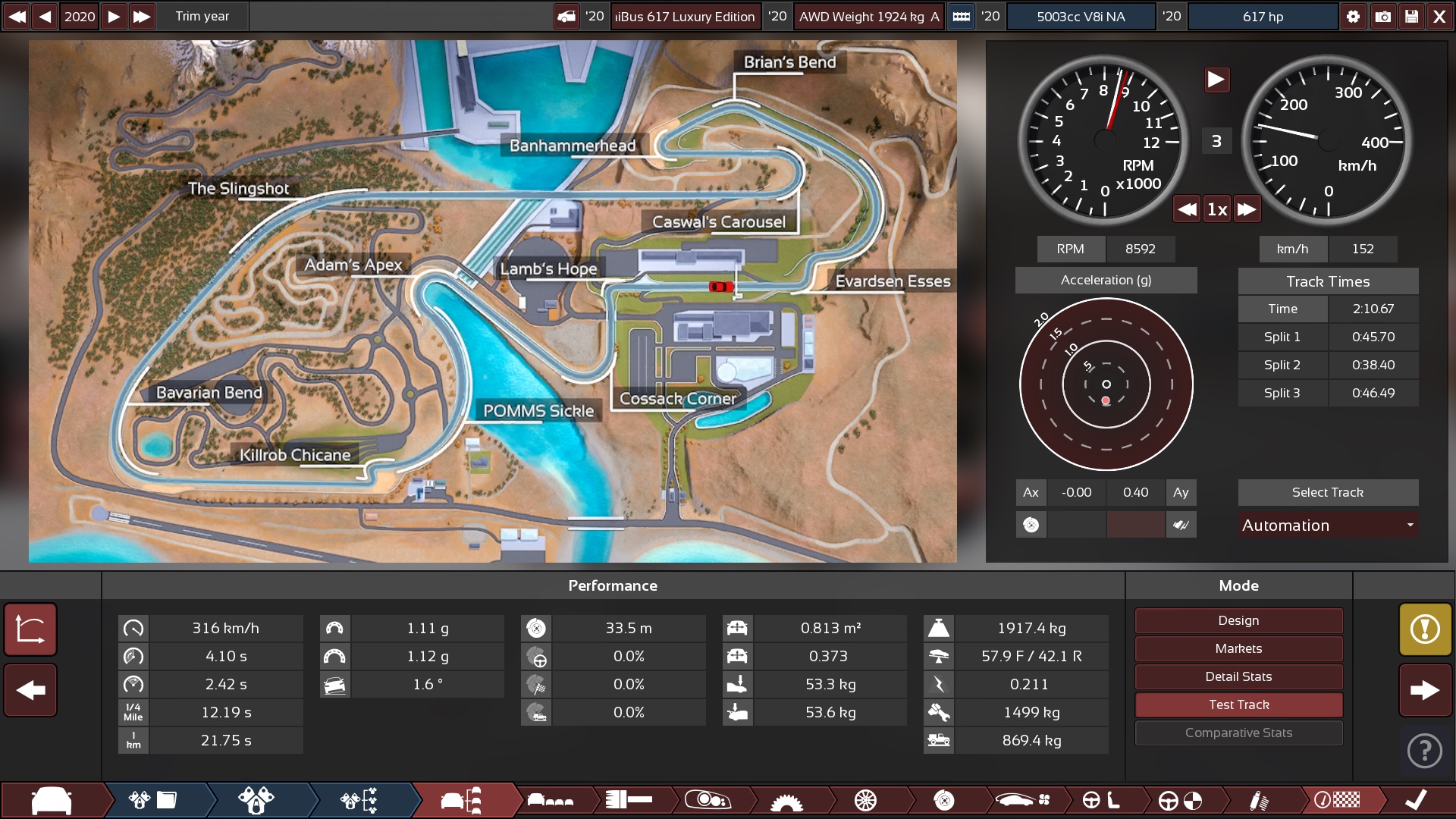The height and width of the screenshot is (819, 1456).
Task: Click the iiBus 617 Luxury Edition name field
Action: [685, 16]
